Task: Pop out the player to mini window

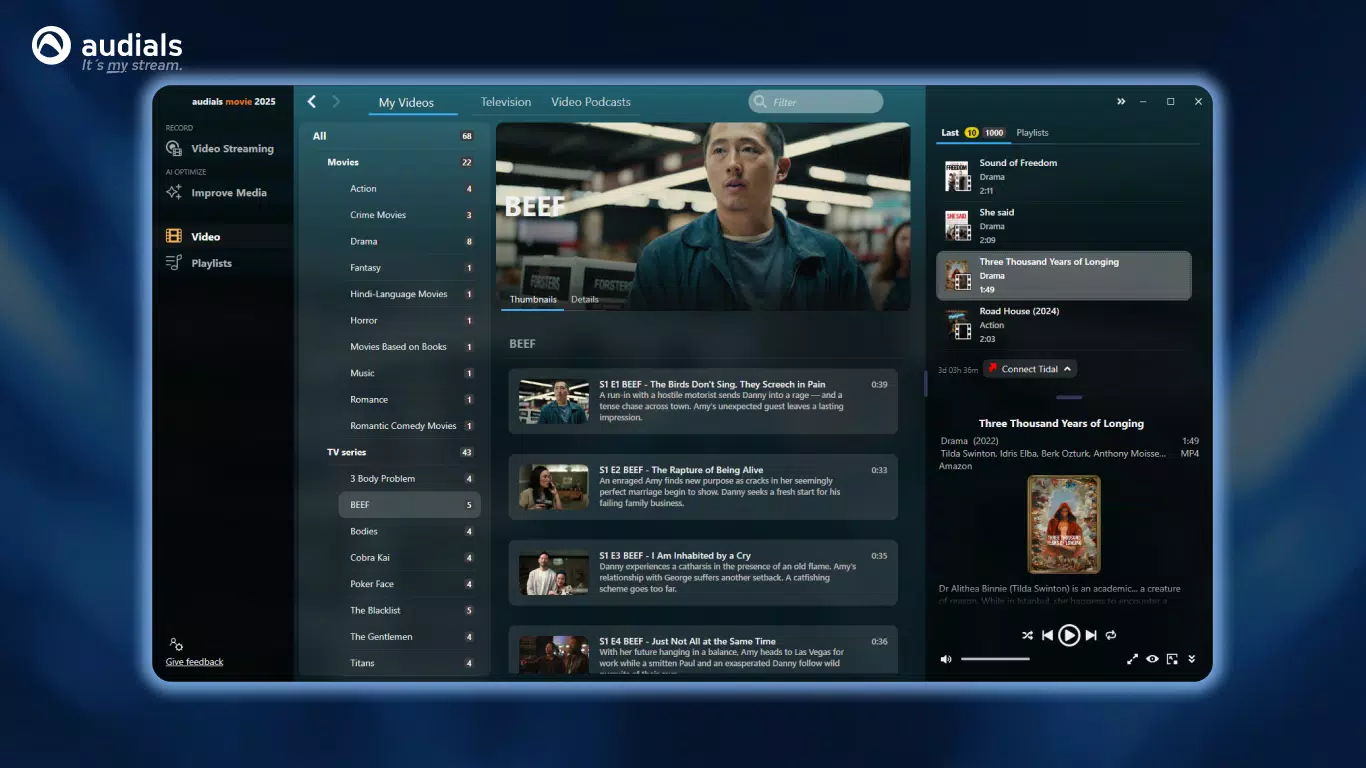Action: coord(1172,659)
